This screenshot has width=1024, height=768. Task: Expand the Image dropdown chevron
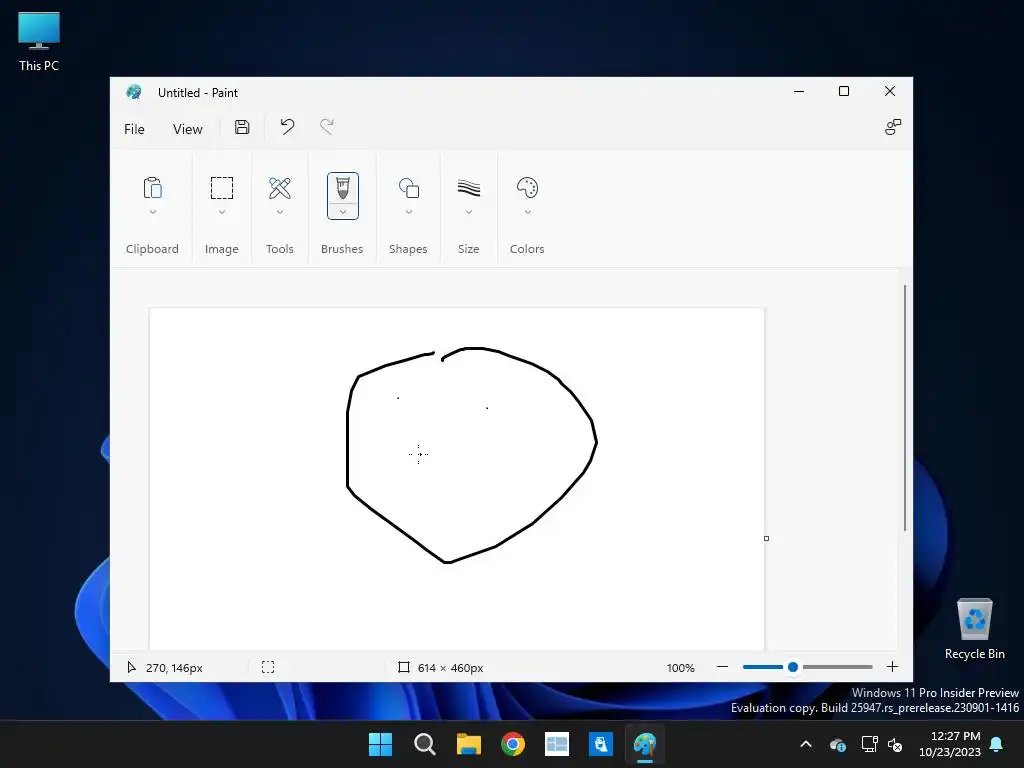[221, 212]
